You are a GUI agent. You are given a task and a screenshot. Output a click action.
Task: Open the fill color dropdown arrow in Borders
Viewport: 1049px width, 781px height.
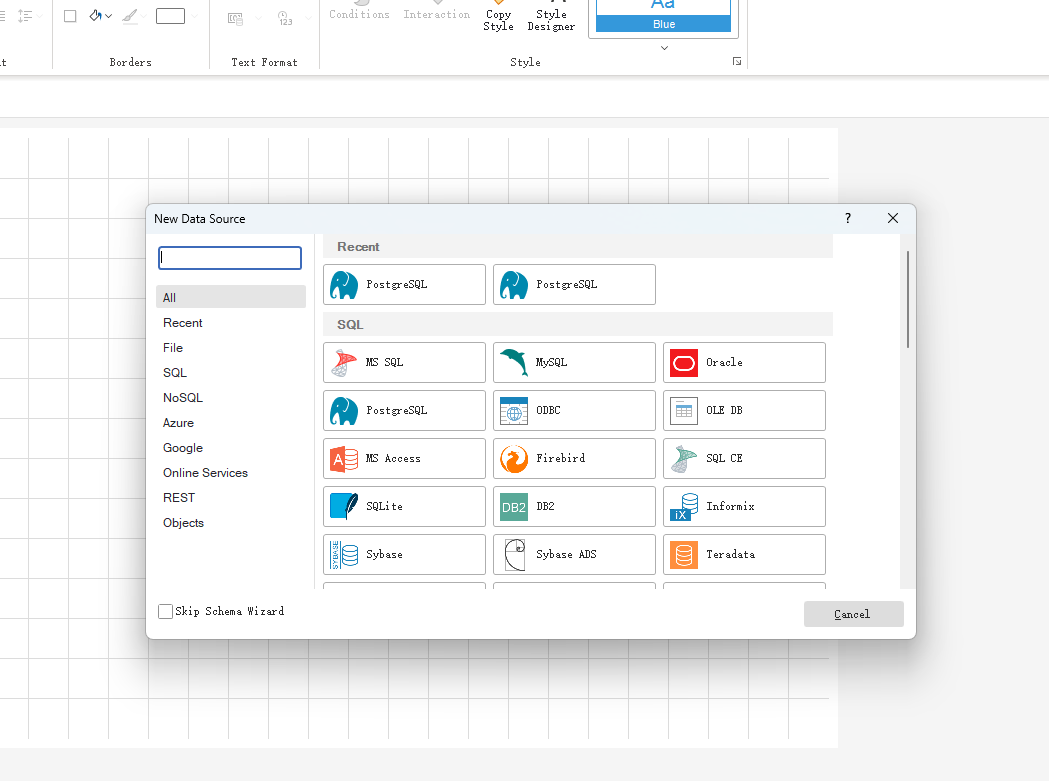click(x=108, y=16)
